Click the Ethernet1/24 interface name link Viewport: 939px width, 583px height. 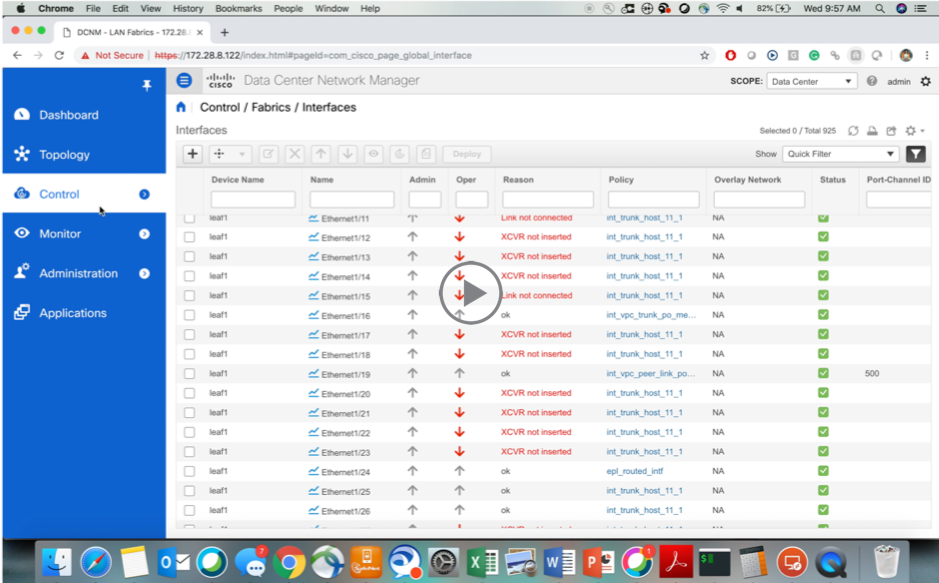(x=345, y=472)
